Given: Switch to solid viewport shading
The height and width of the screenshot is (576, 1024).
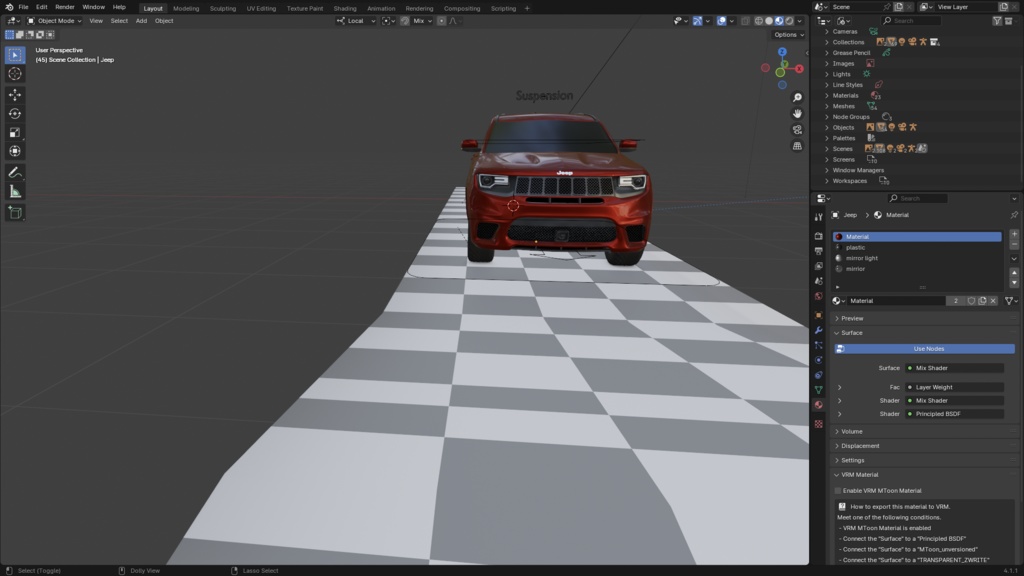Looking at the screenshot, I should [769, 21].
